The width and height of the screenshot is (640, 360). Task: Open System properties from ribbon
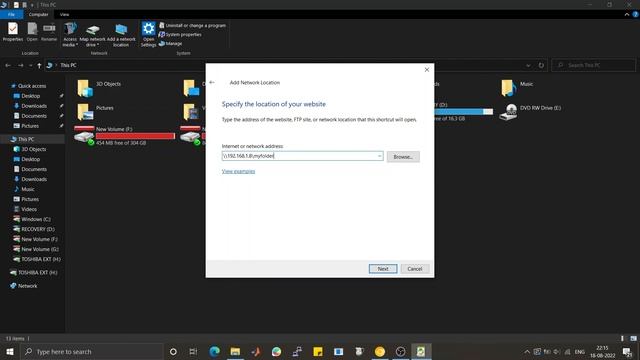[180, 34]
